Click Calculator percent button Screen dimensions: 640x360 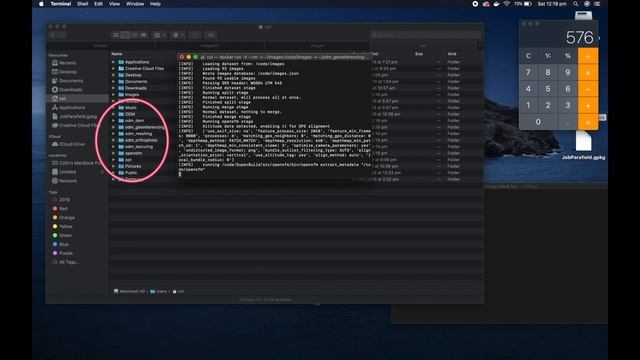(x=567, y=56)
